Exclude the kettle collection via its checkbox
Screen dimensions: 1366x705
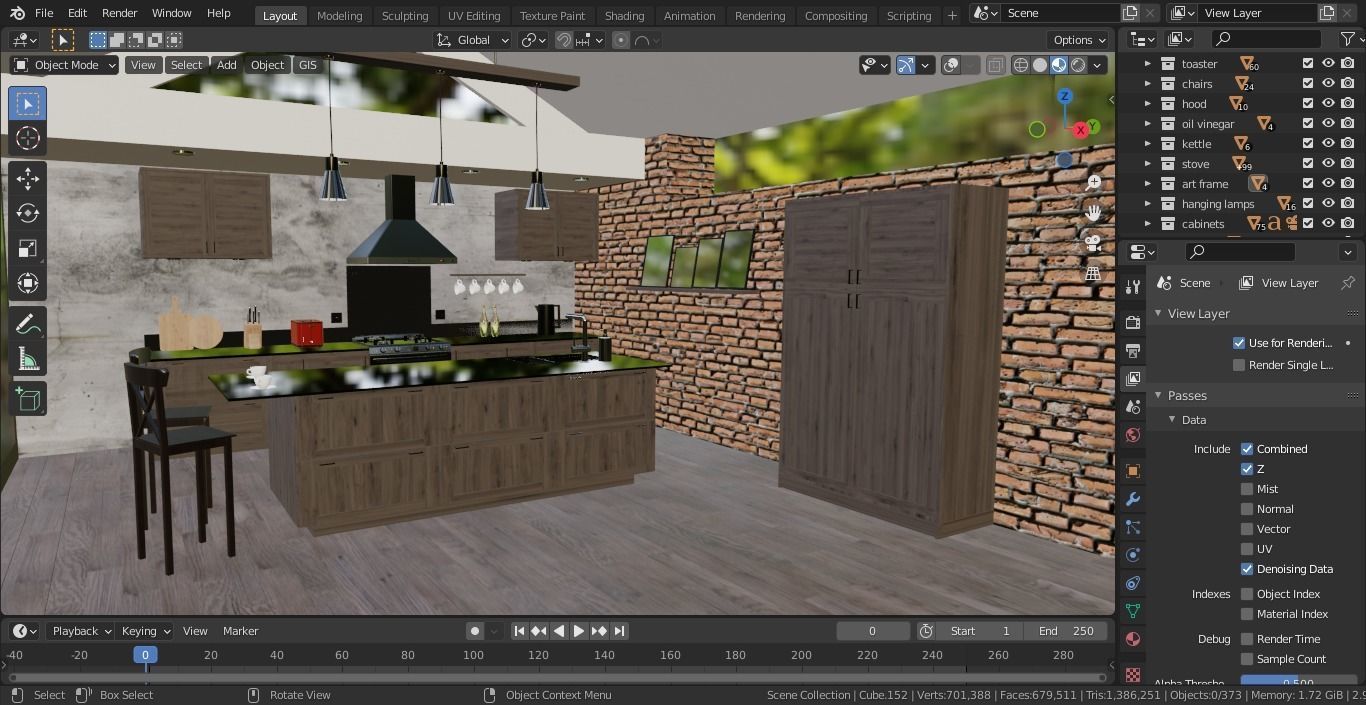[1307, 143]
